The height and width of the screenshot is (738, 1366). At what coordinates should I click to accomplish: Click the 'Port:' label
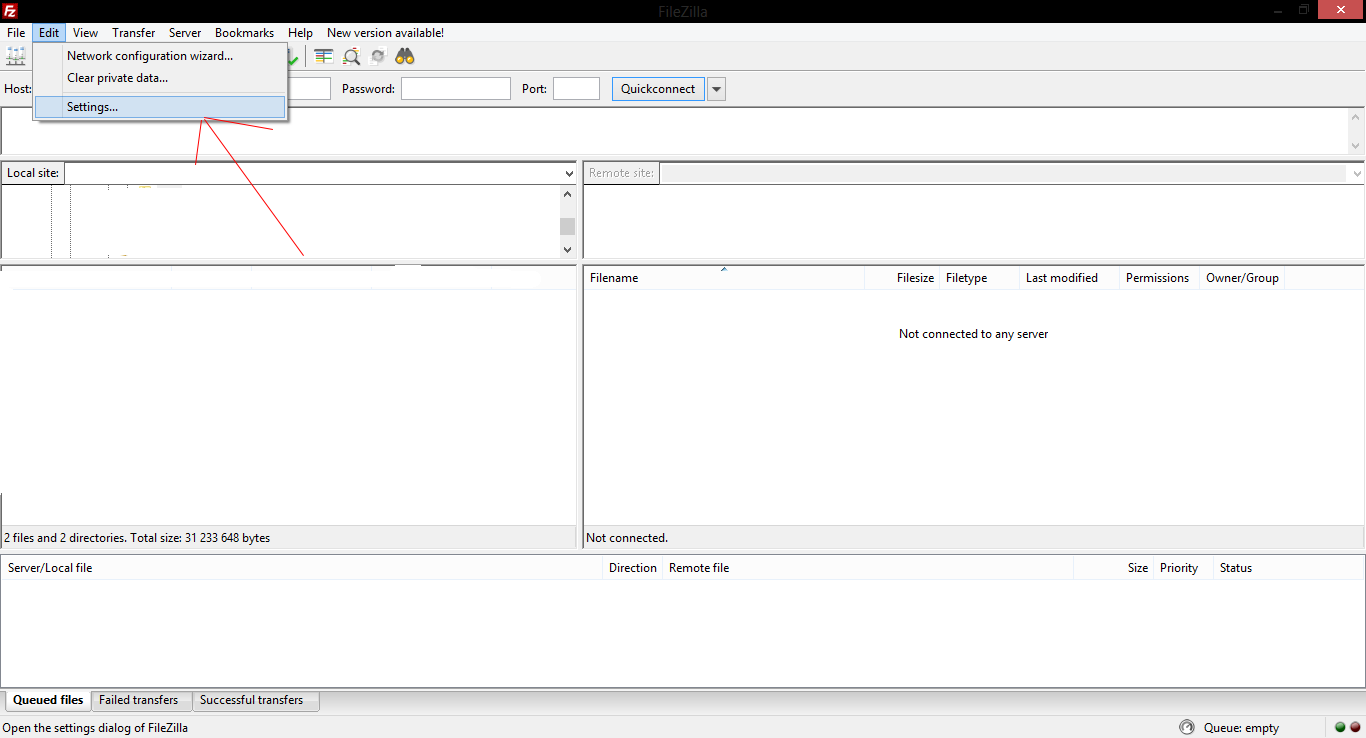coord(534,89)
